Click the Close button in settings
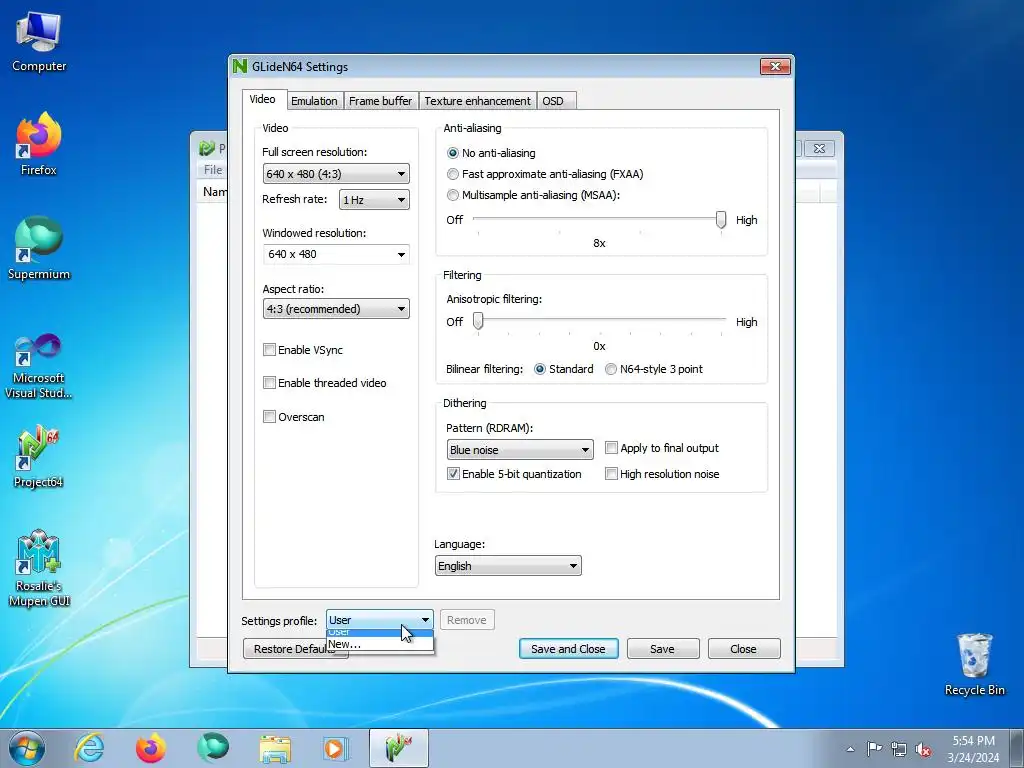Viewport: 1024px width, 768px height. point(743,648)
